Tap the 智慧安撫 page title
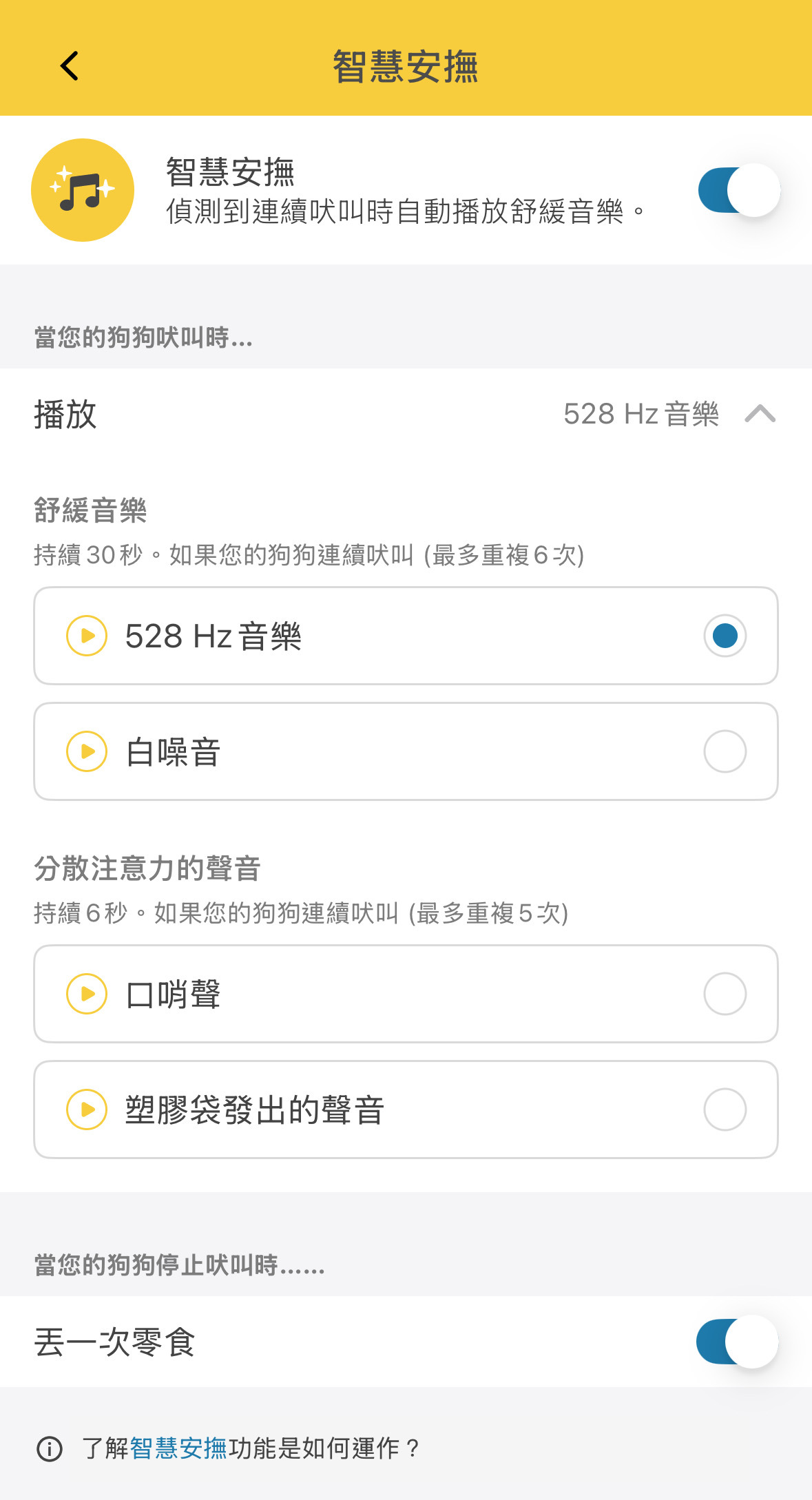The height and width of the screenshot is (1500, 812). (x=406, y=67)
